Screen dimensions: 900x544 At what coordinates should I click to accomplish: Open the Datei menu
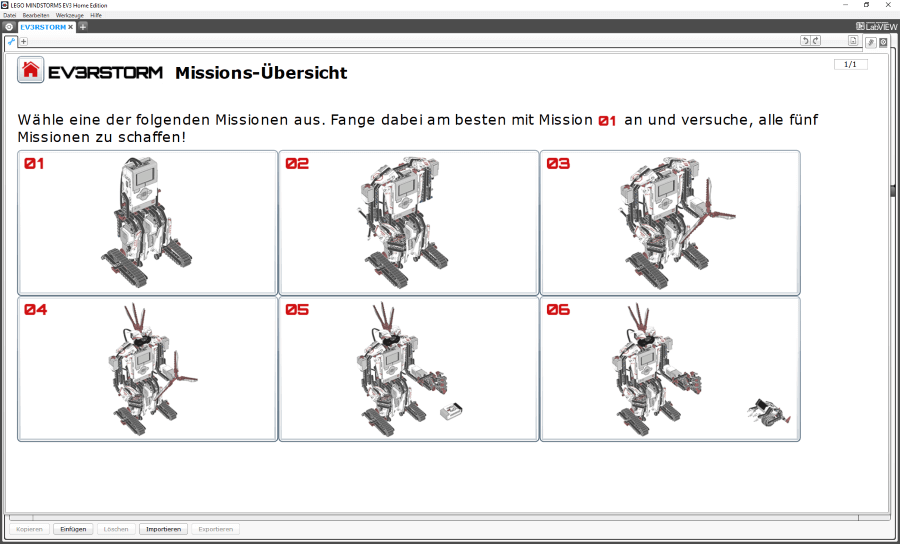pyautogui.click(x=10, y=15)
